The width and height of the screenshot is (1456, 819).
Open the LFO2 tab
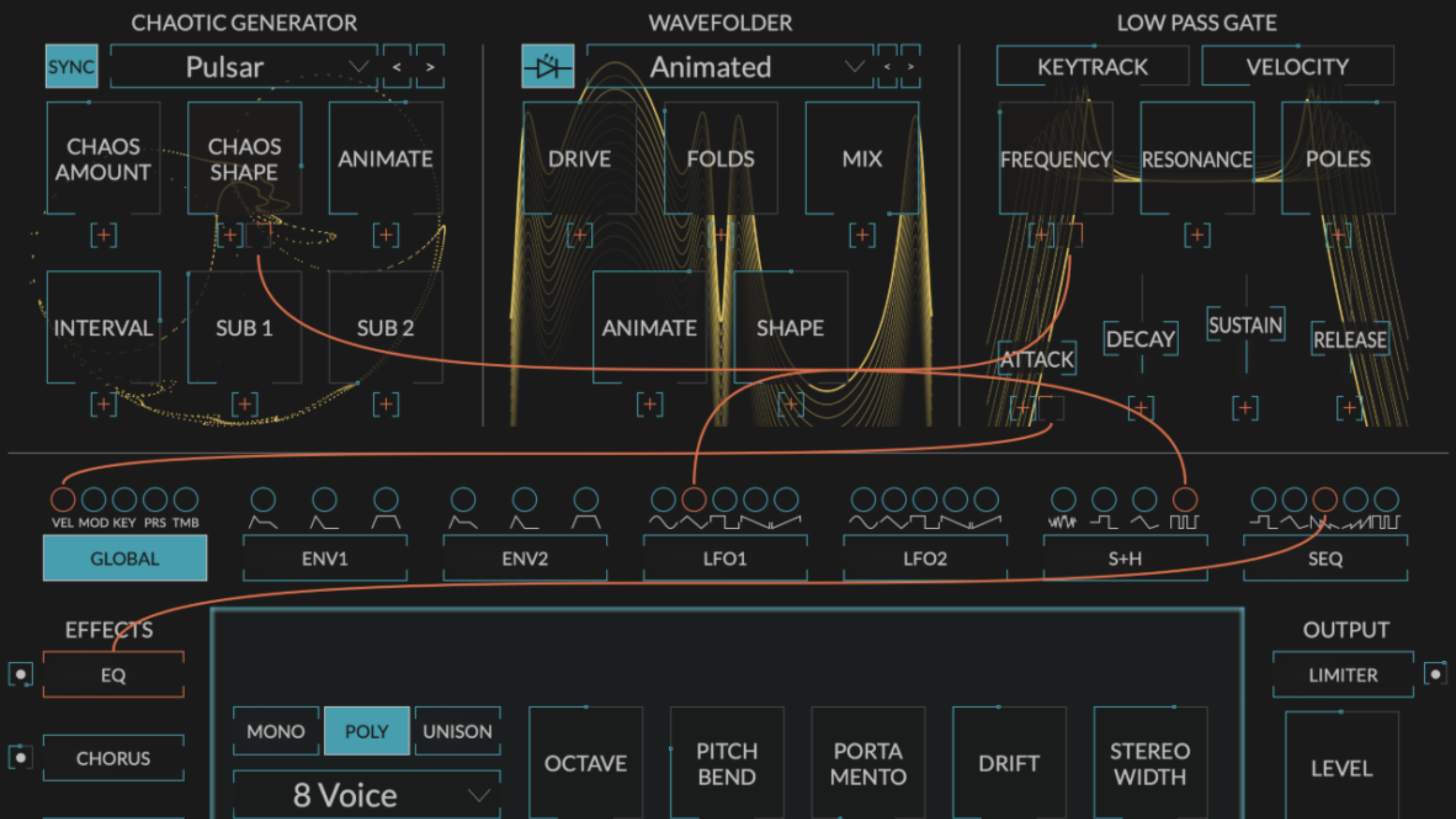[x=925, y=559]
